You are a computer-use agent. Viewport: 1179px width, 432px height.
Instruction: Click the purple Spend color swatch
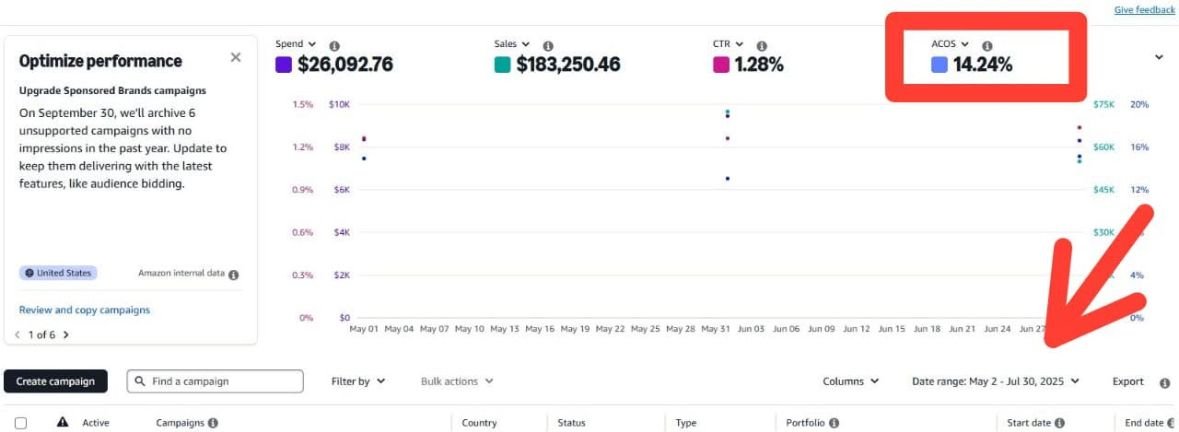[x=283, y=65]
